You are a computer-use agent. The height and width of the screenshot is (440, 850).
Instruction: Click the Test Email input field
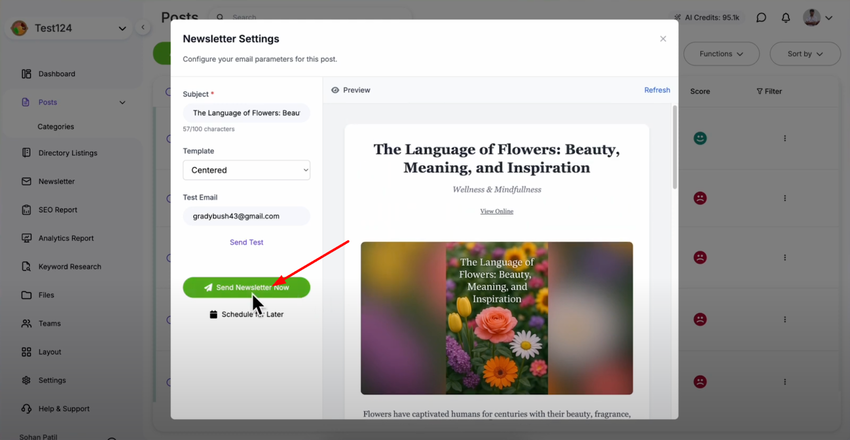pyautogui.click(x=246, y=216)
